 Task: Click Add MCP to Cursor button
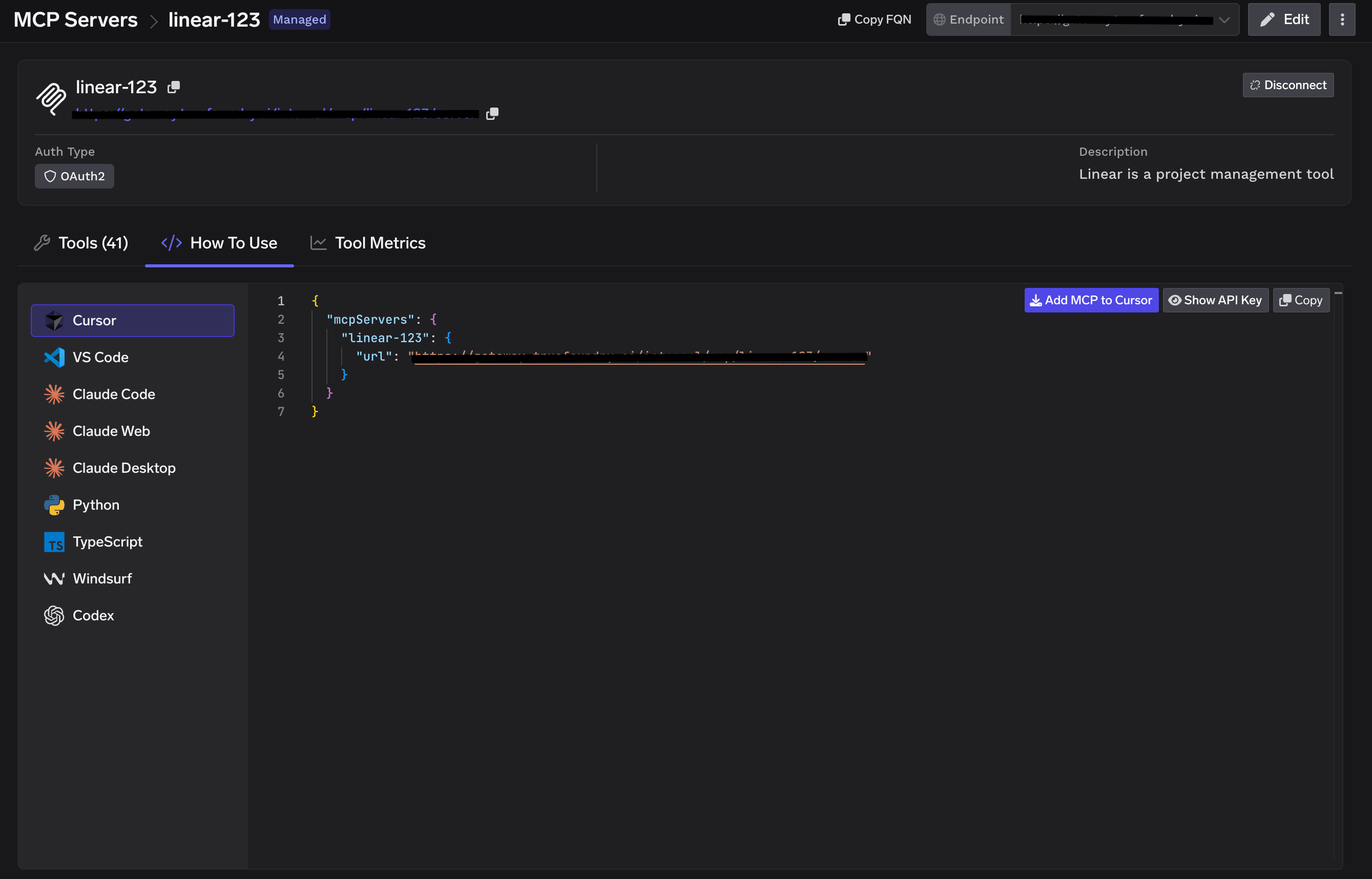[1091, 300]
